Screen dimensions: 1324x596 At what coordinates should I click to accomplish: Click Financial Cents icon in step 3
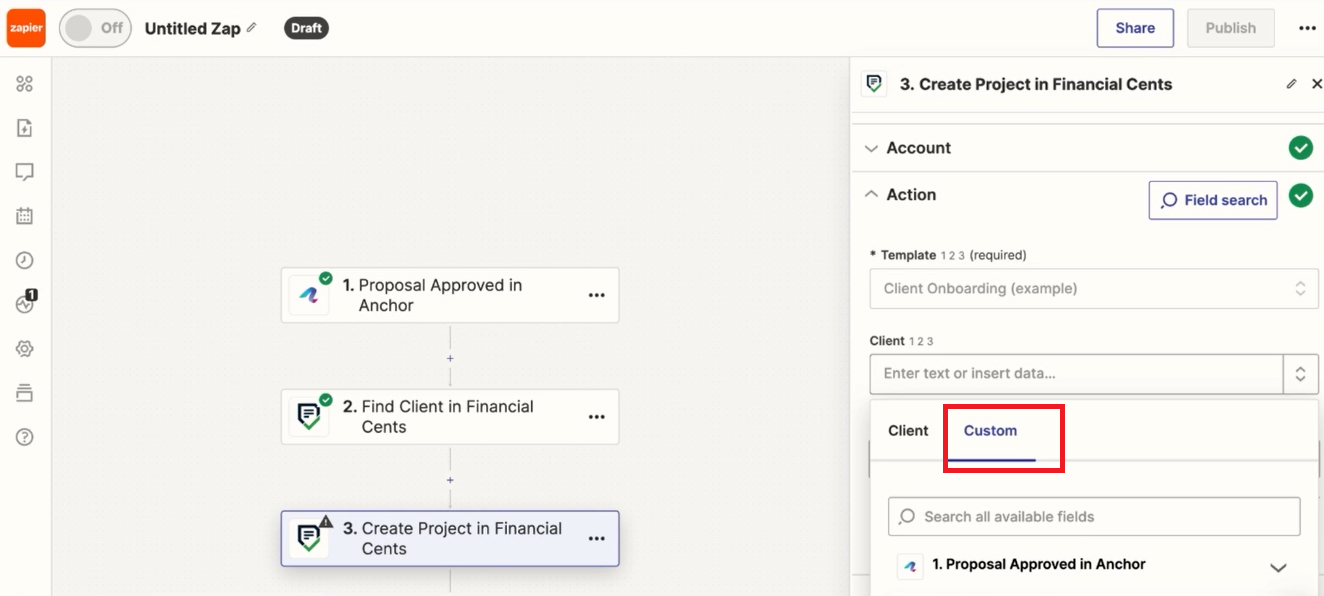pyautogui.click(x=309, y=540)
